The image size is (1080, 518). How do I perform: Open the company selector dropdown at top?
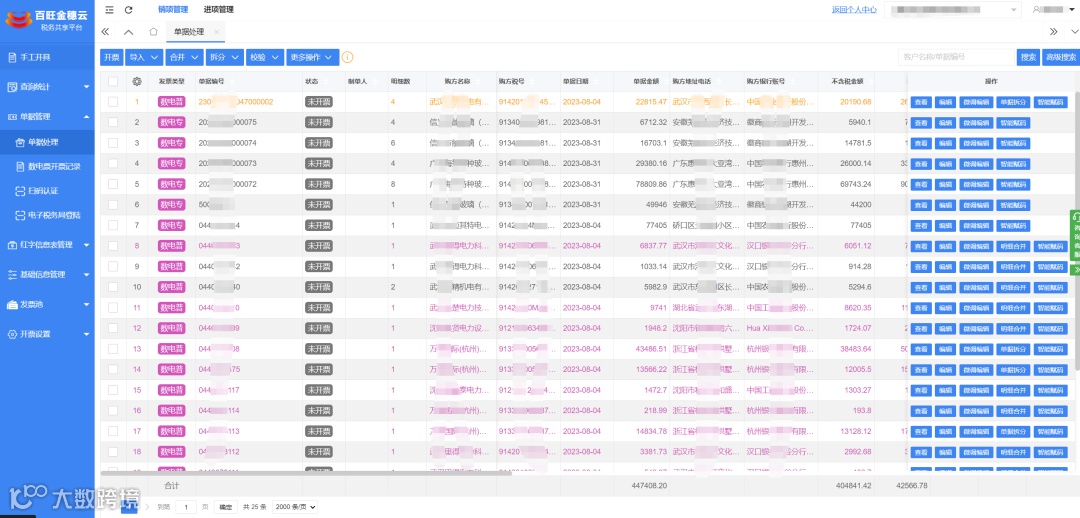952,10
